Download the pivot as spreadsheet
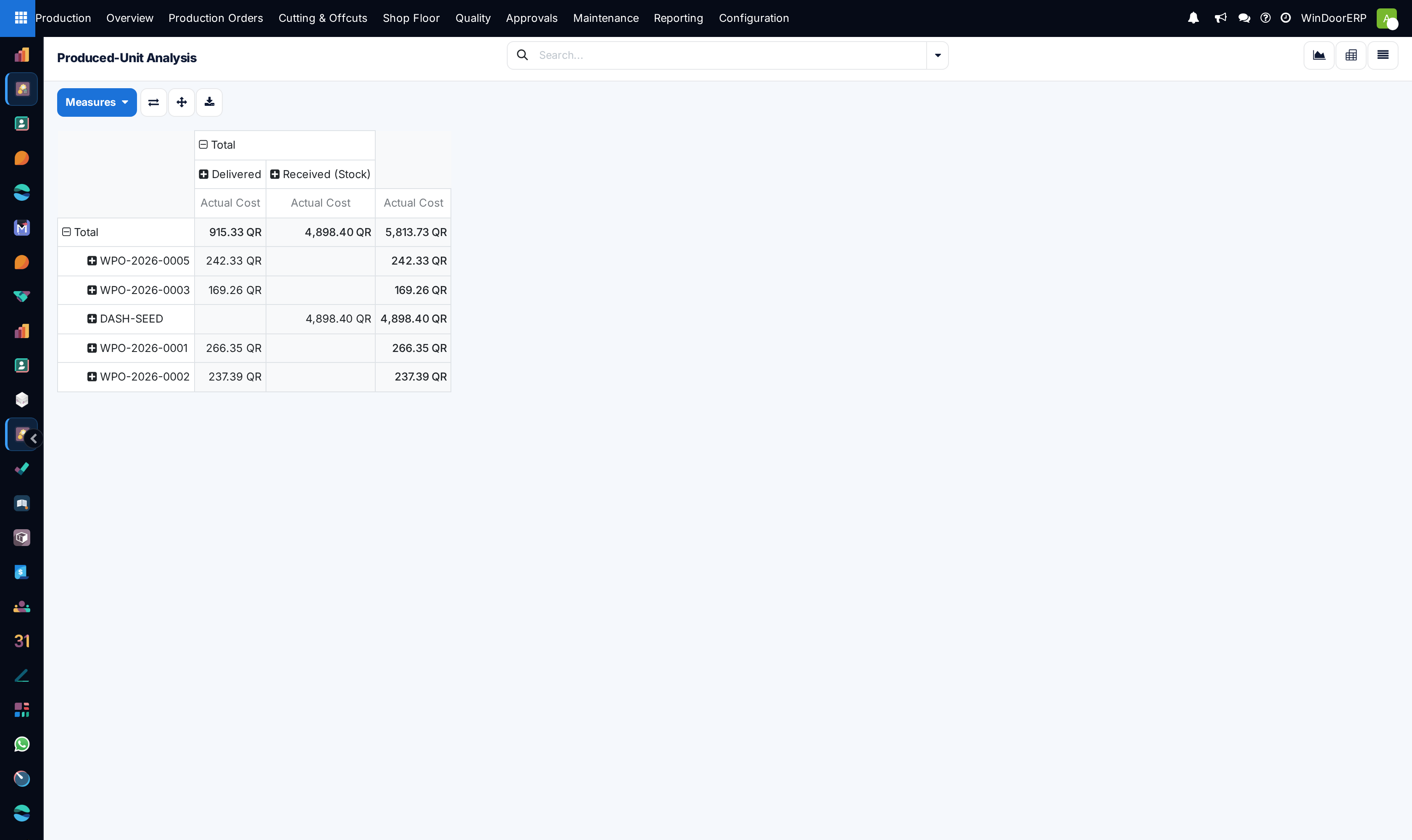1412x840 pixels. pos(209,102)
